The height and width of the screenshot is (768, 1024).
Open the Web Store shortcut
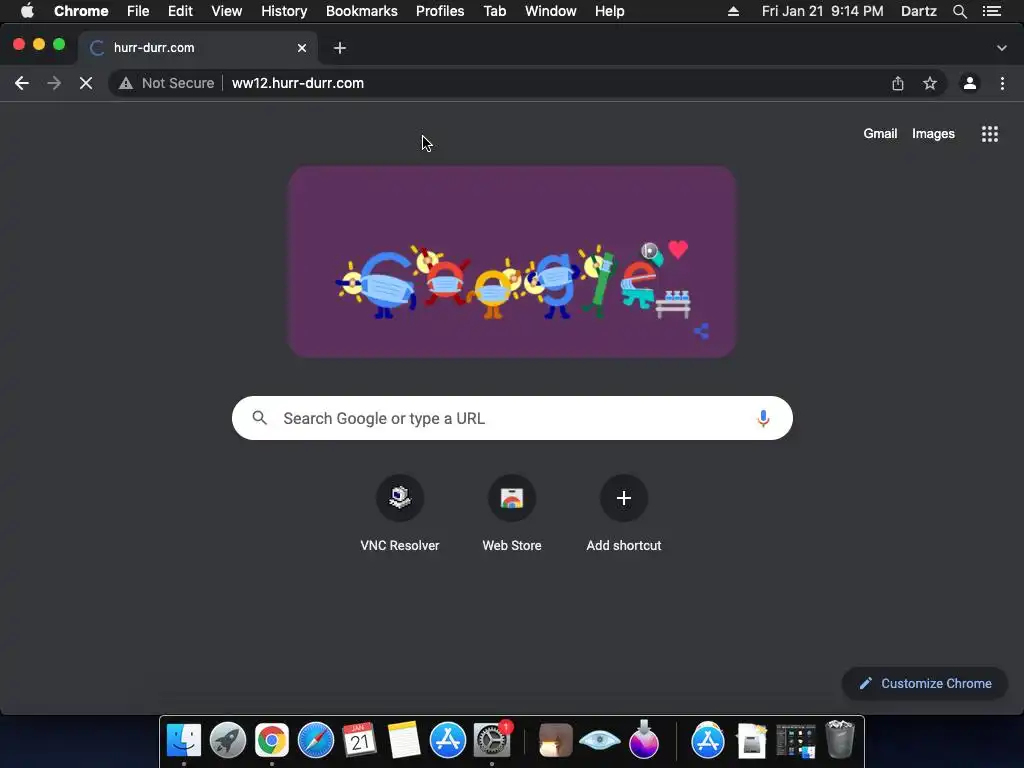point(512,515)
